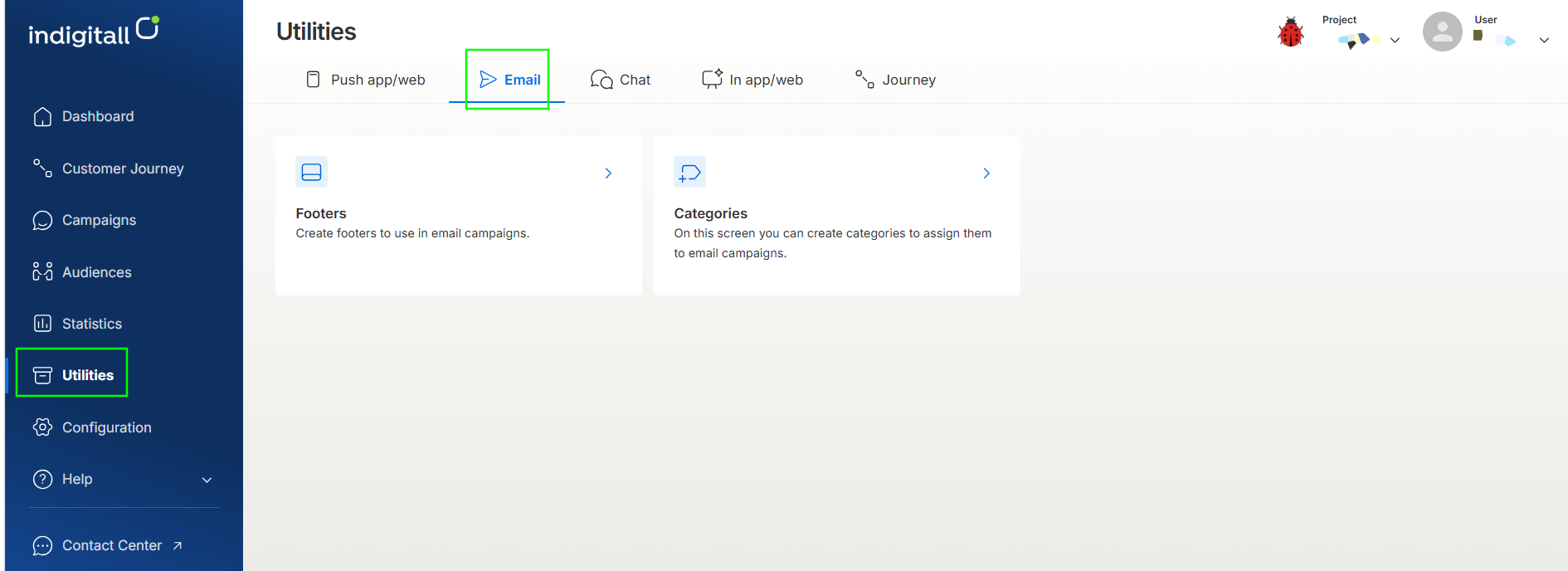Click the Categories card tag icon
This screenshot has width=1568, height=571.
pos(690,172)
